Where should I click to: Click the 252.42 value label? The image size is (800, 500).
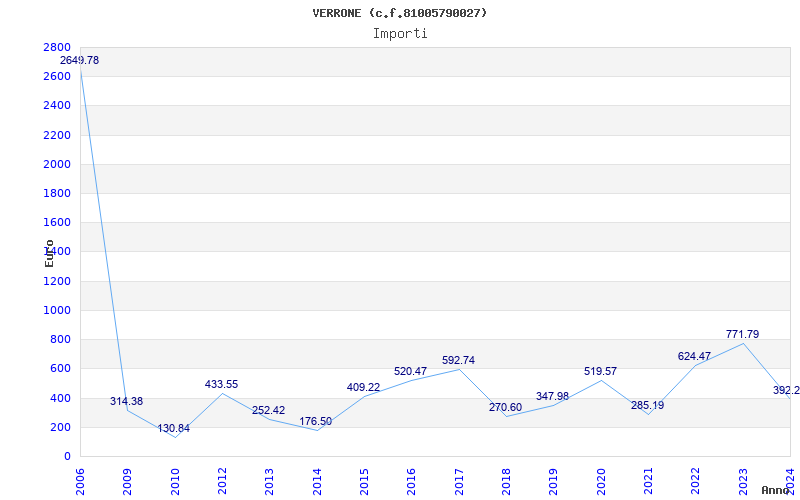click(x=268, y=410)
